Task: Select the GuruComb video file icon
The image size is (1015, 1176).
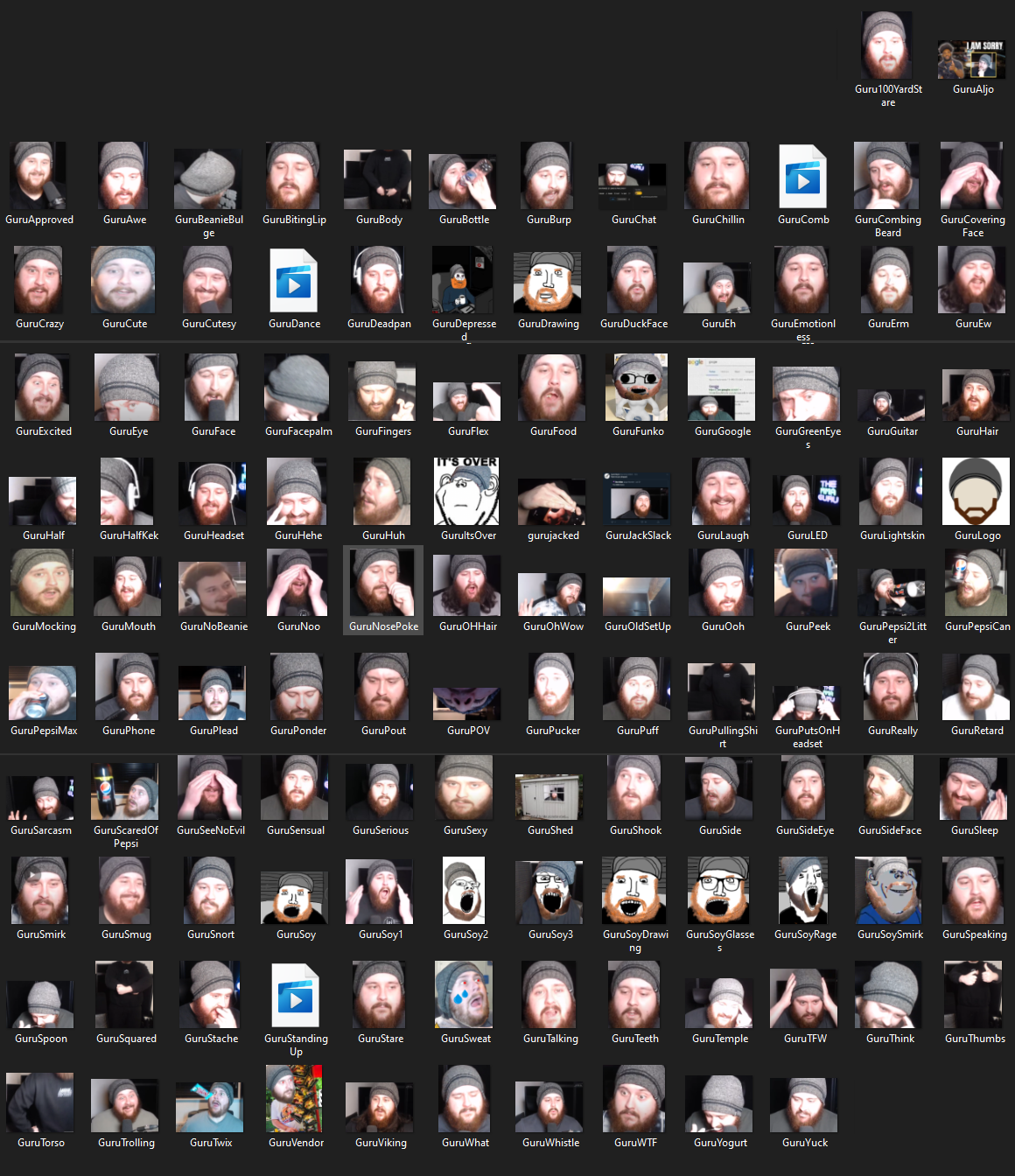Action: tap(803, 178)
